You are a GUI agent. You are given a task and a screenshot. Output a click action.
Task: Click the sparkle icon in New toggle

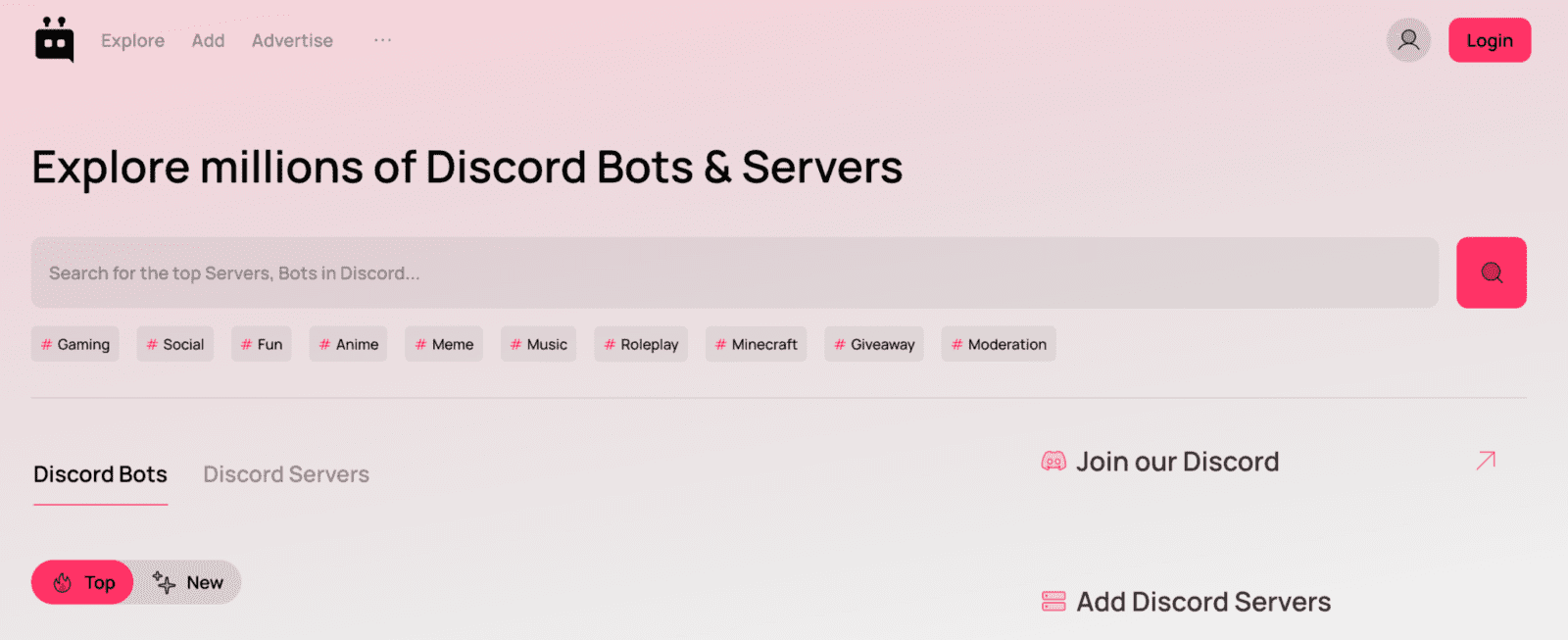pos(164,582)
